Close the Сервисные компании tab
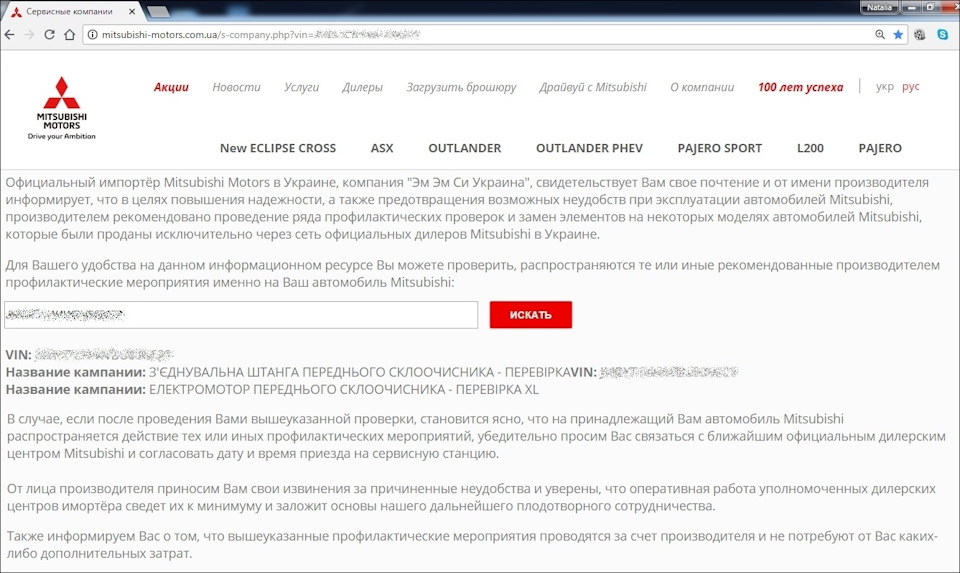Screen dimensions: 960x573 [x=132, y=11]
